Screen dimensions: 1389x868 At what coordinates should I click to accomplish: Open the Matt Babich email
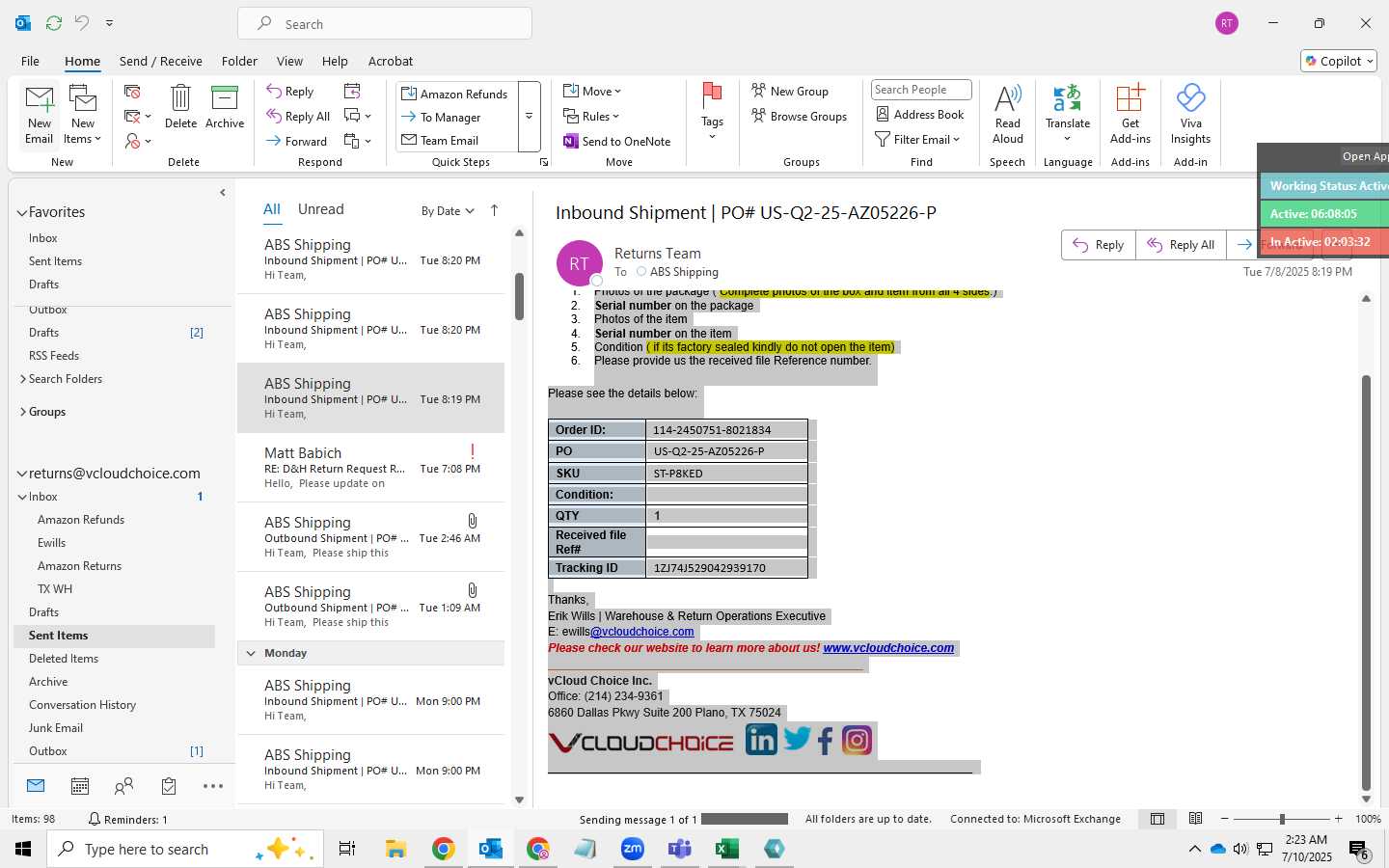pyautogui.click(x=371, y=468)
